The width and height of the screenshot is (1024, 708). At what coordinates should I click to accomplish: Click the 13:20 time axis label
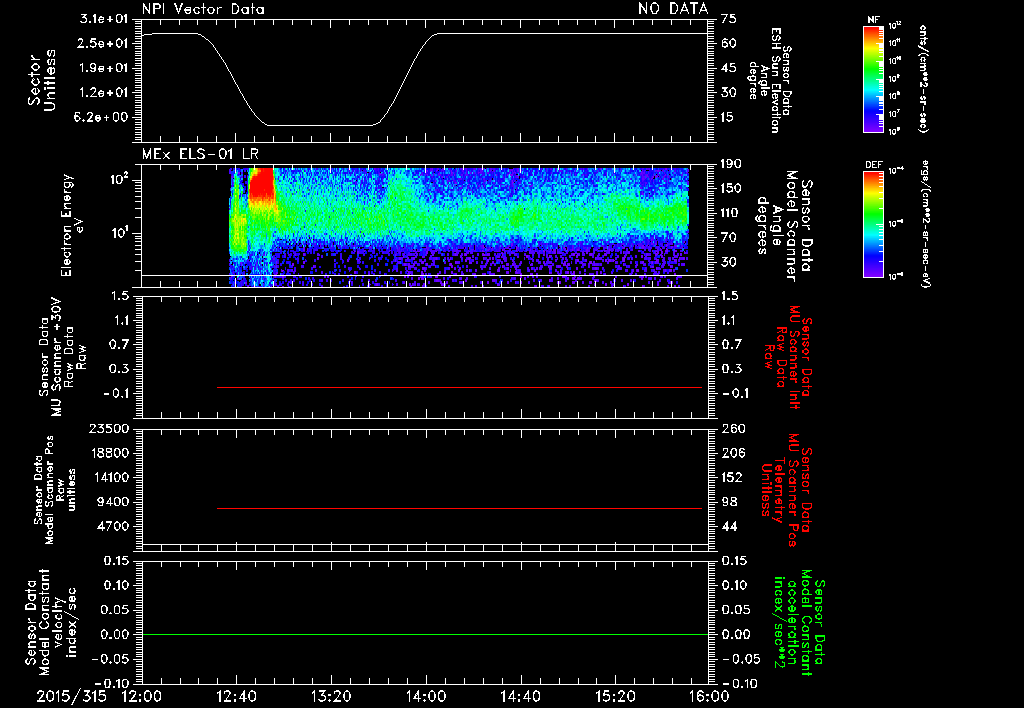(x=331, y=696)
